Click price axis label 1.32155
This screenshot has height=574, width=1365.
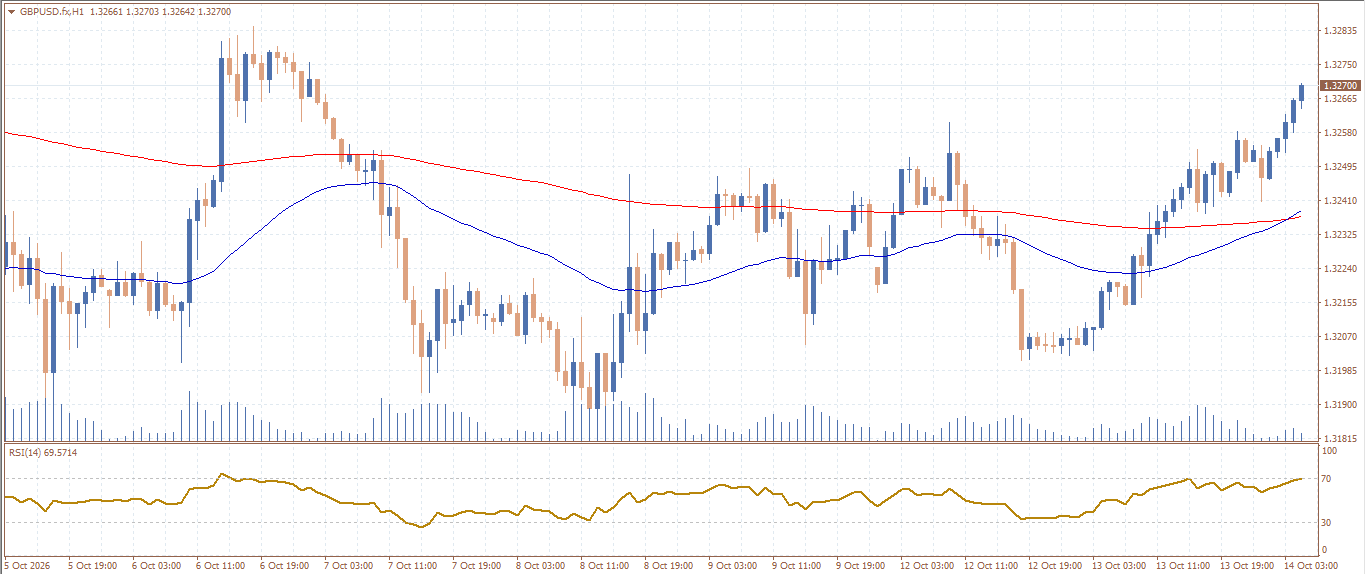click(1339, 303)
